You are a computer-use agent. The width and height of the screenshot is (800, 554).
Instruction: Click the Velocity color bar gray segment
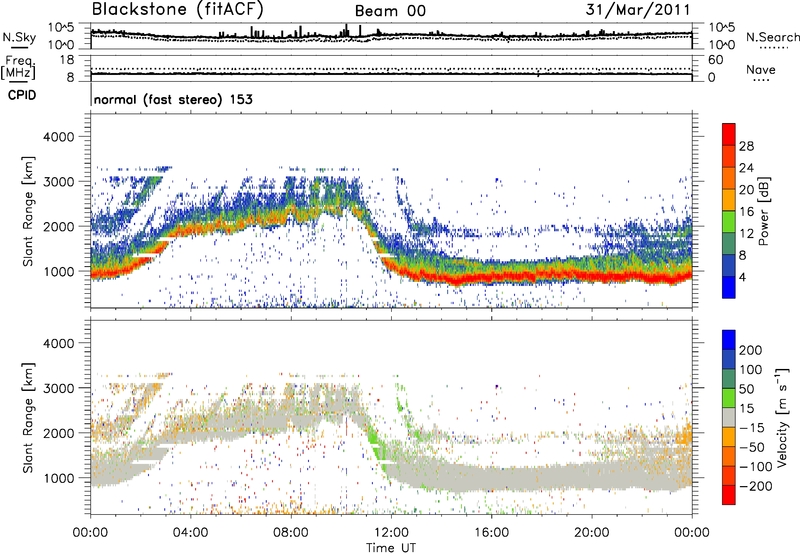click(729, 418)
